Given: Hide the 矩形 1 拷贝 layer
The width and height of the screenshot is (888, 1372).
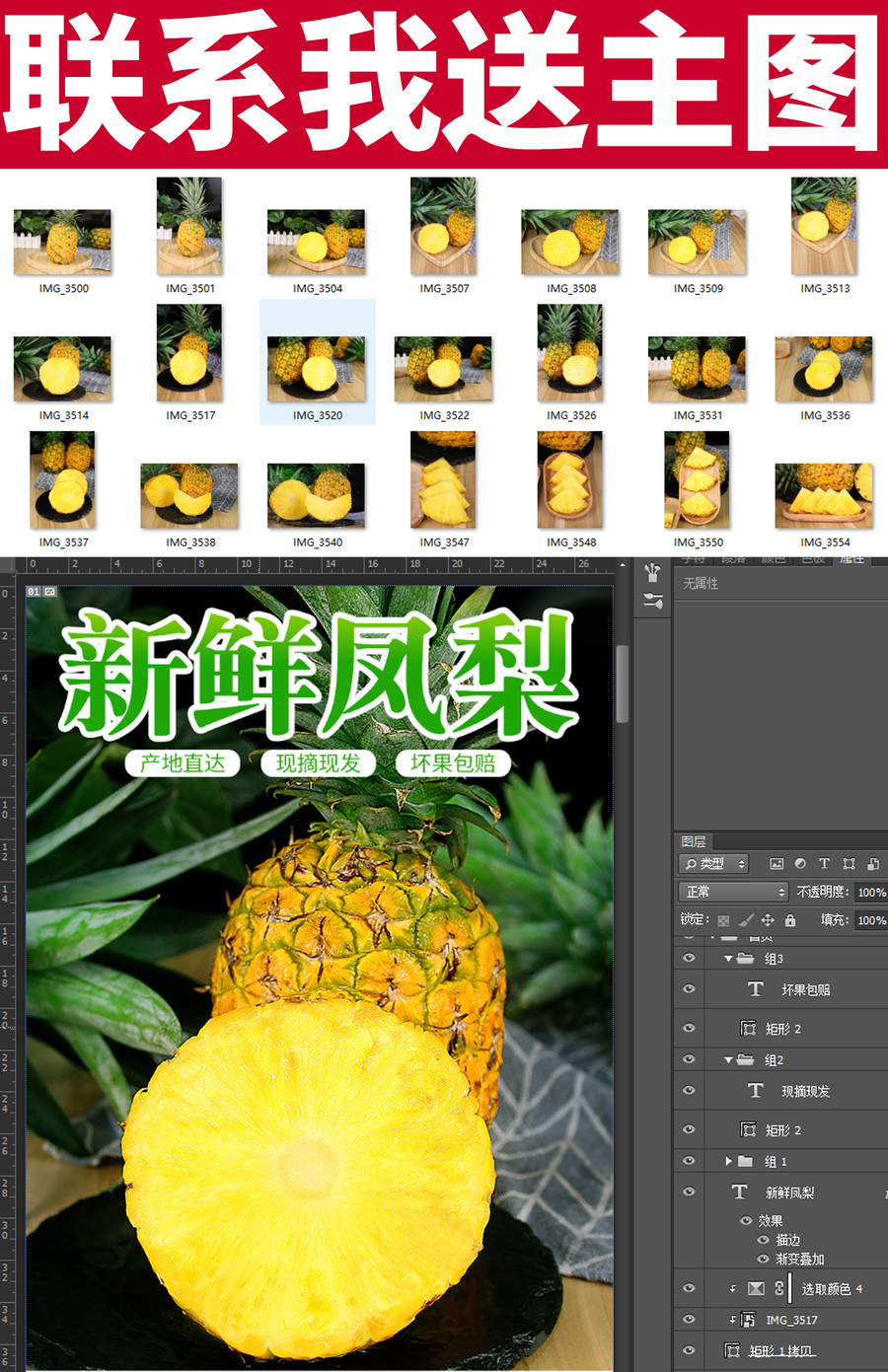Looking at the screenshot, I should (689, 1351).
